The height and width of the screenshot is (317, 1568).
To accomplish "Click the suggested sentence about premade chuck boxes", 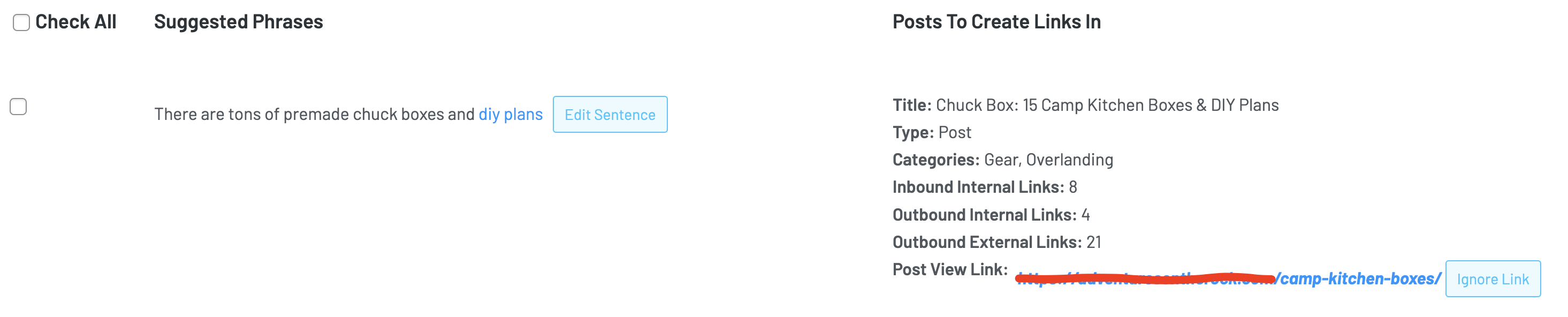I will 316,114.
